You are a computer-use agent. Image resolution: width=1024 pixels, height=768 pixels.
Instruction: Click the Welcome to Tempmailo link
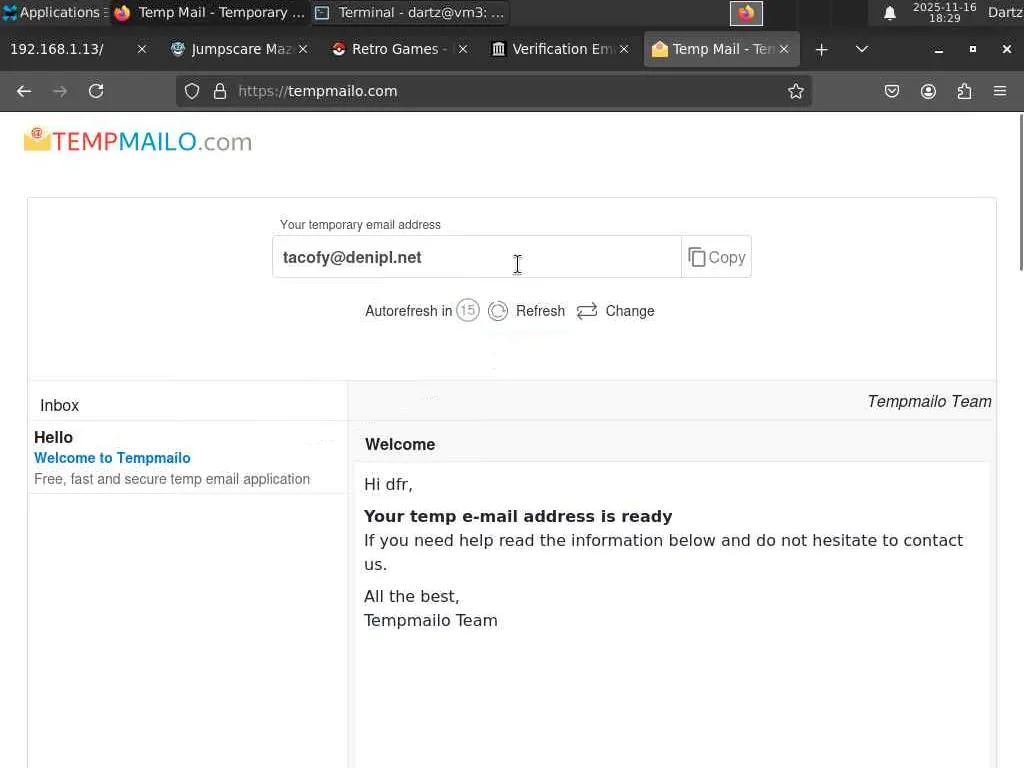coord(112,458)
